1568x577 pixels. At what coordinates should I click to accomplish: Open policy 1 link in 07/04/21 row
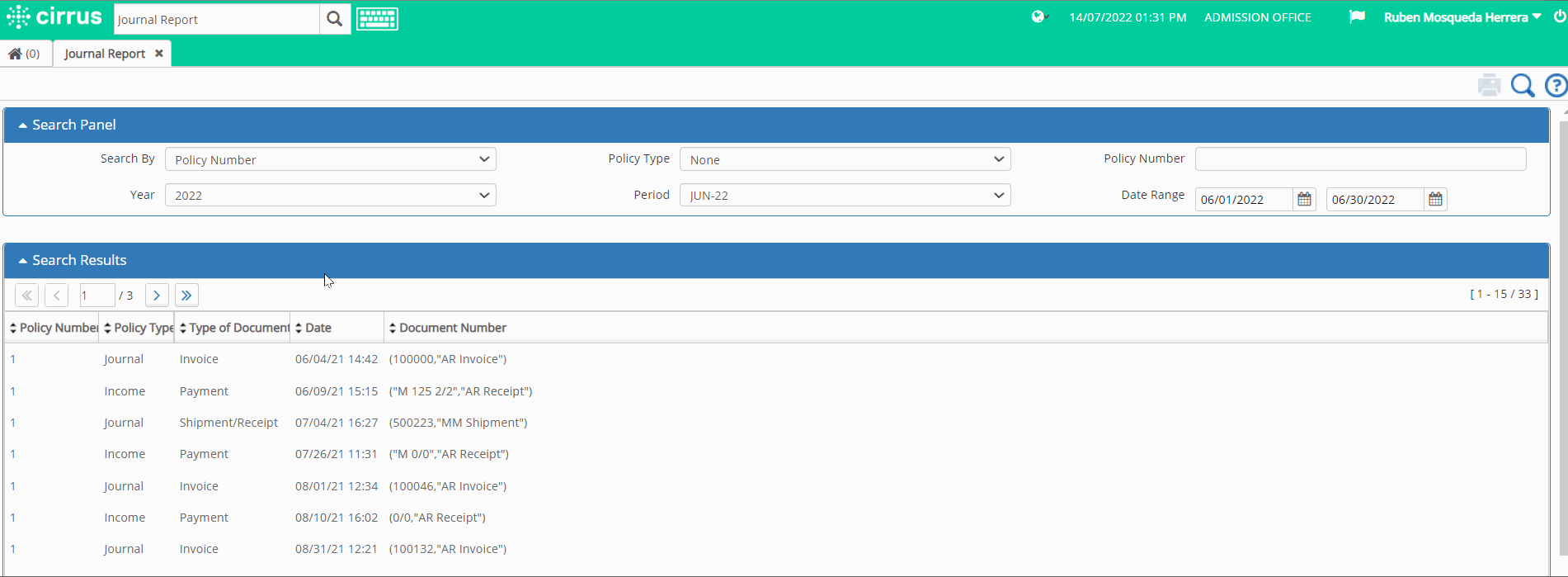tap(13, 423)
